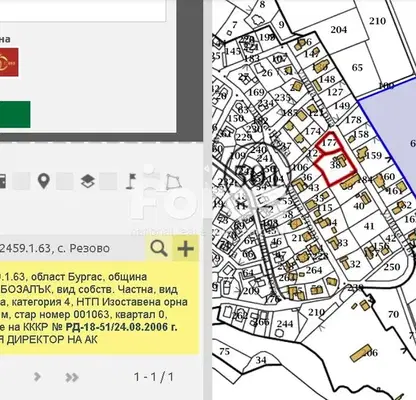Collapse side panel using small divider arrow
416x400 pixels.
(x=207, y=169)
